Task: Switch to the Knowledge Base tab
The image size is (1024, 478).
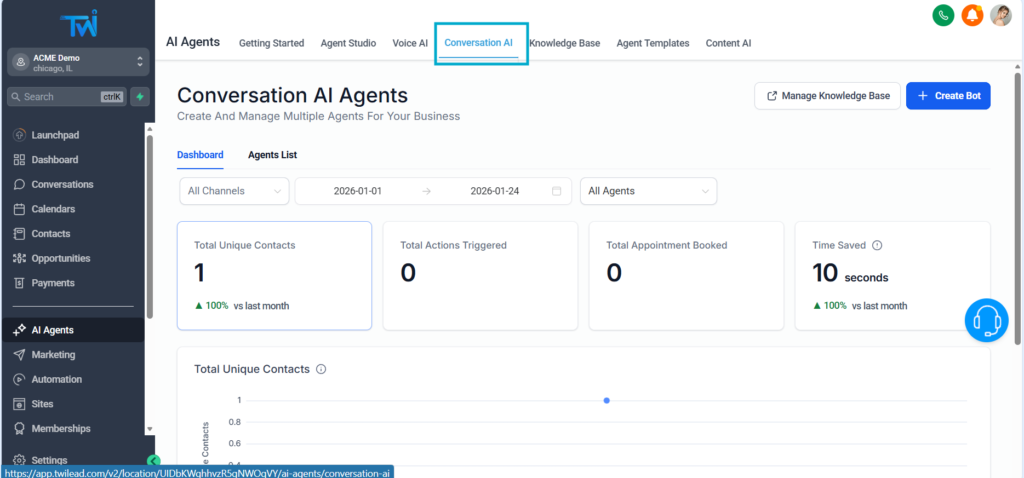Action: tap(564, 43)
